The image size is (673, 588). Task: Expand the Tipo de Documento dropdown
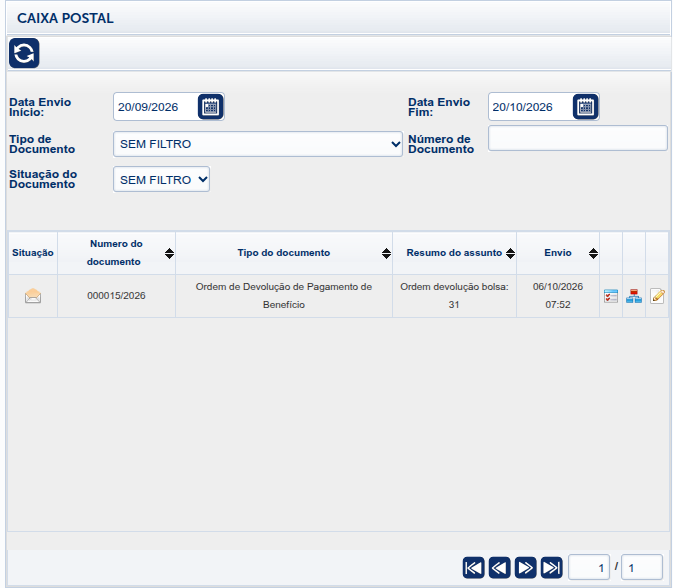click(258, 144)
